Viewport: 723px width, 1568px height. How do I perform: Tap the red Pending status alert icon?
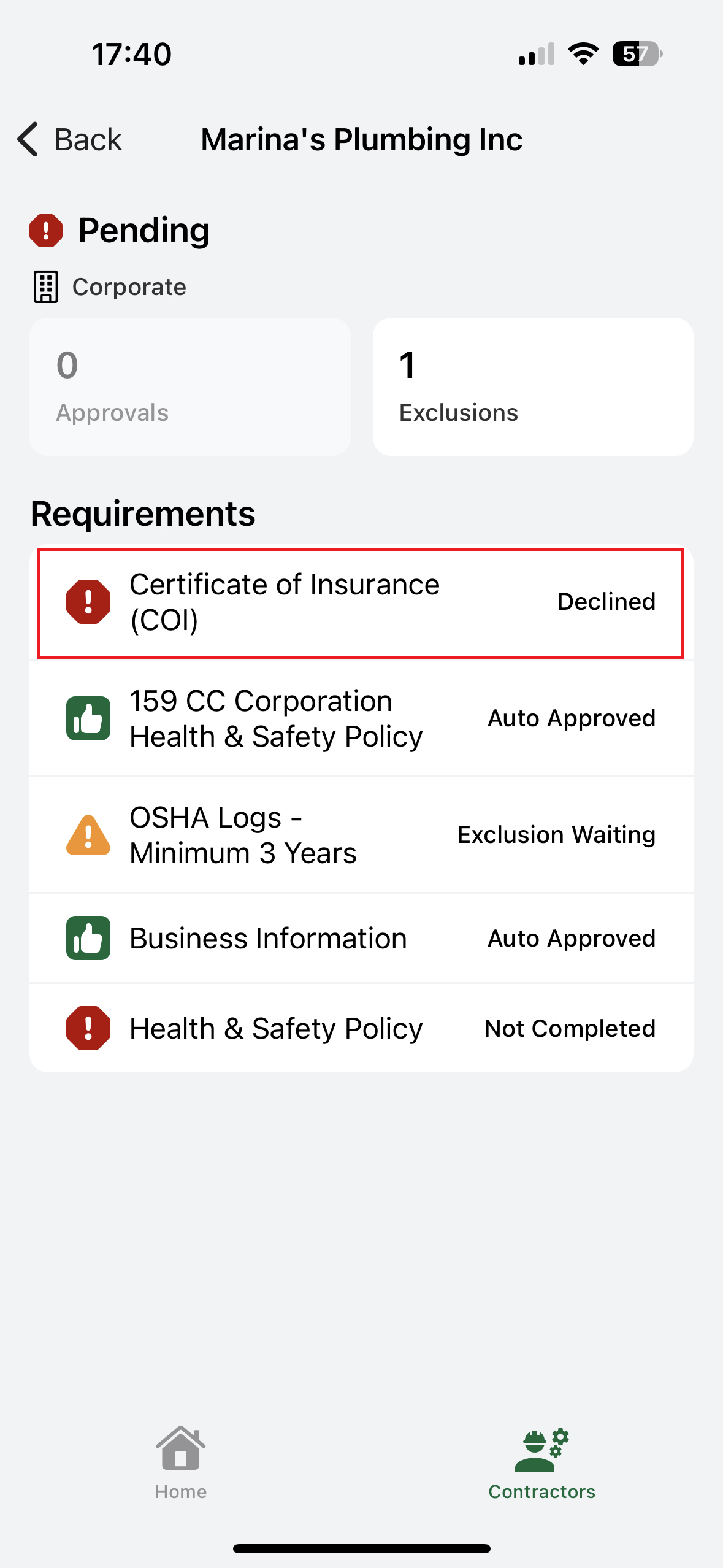pos(46,231)
